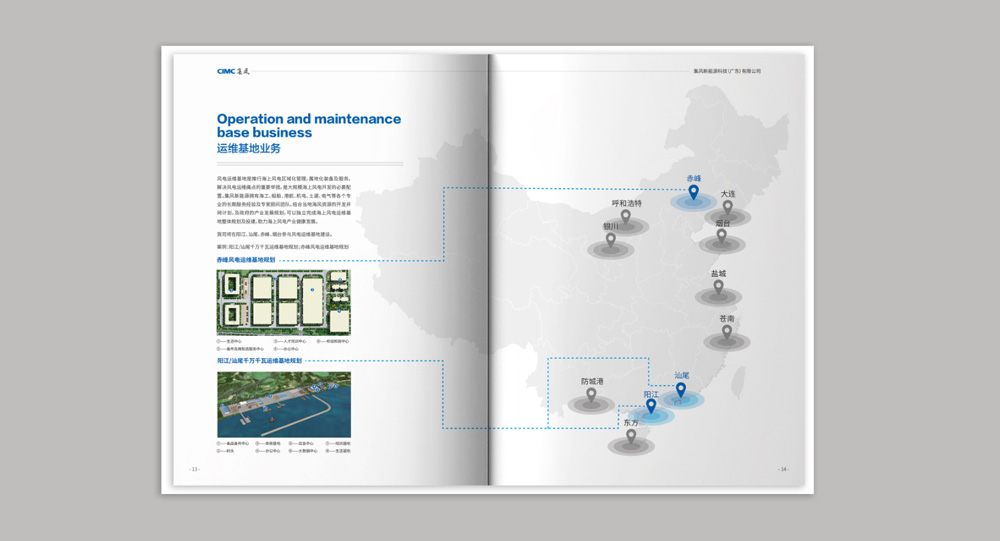The height and width of the screenshot is (541, 1000).
Task: Select the Fangchenggang (防城港) location pin
Action: tap(591, 396)
